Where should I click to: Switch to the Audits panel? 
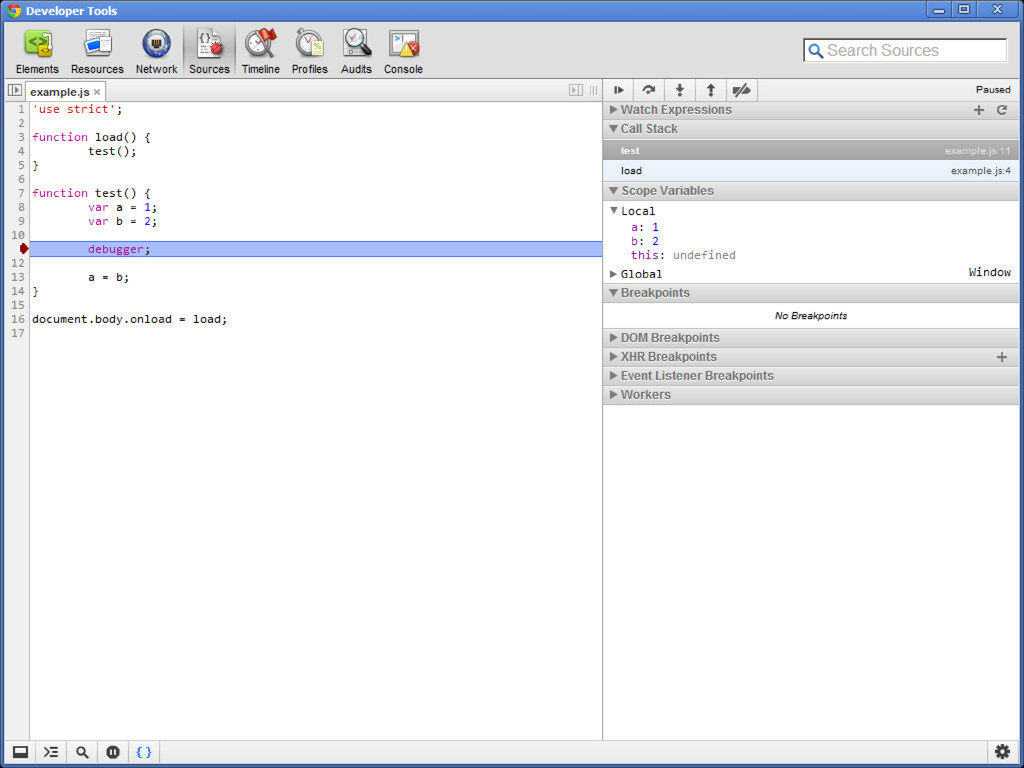(356, 52)
